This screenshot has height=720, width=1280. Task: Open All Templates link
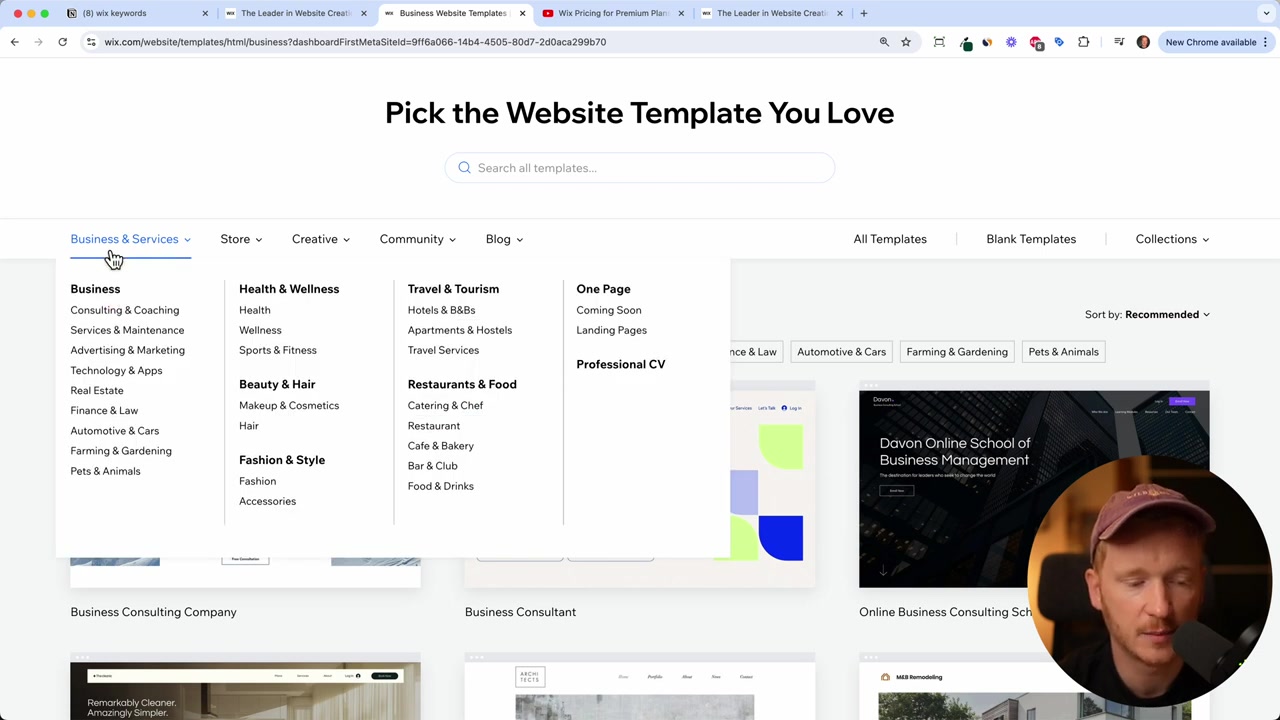(x=890, y=239)
